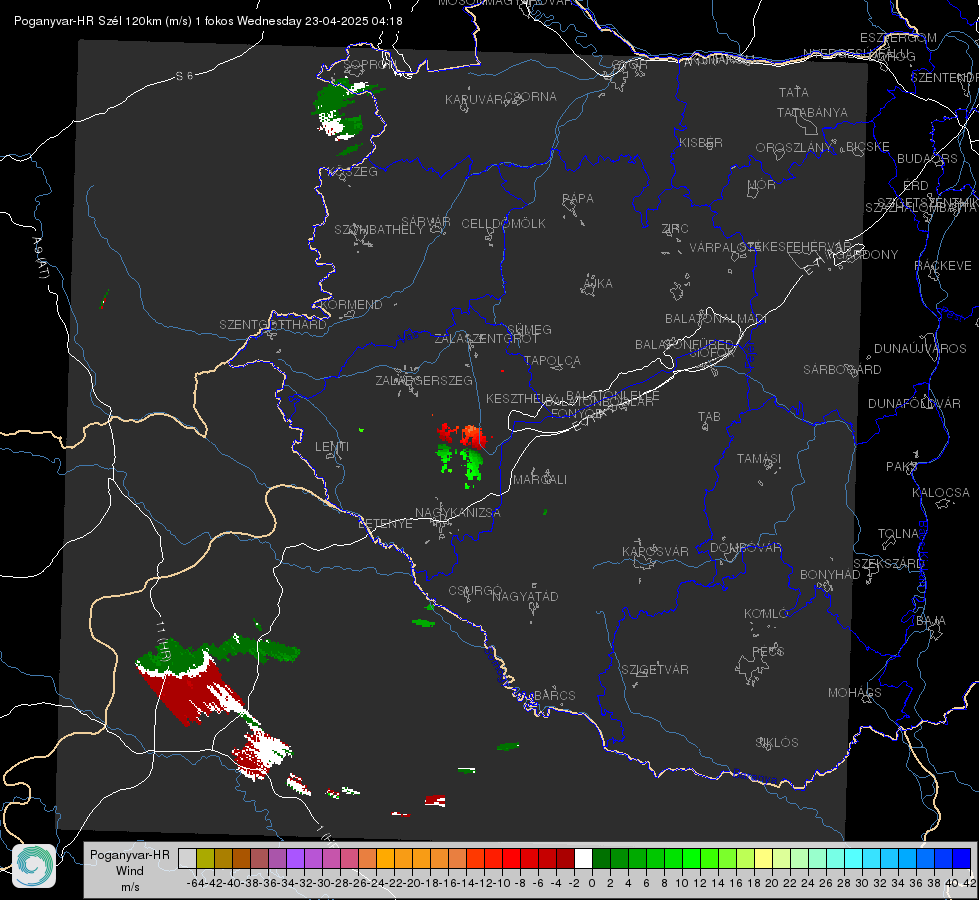Image resolution: width=979 pixels, height=900 pixels.
Task: Choose the olive swatch between -64 and -42
Action: [x=205, y=858]
